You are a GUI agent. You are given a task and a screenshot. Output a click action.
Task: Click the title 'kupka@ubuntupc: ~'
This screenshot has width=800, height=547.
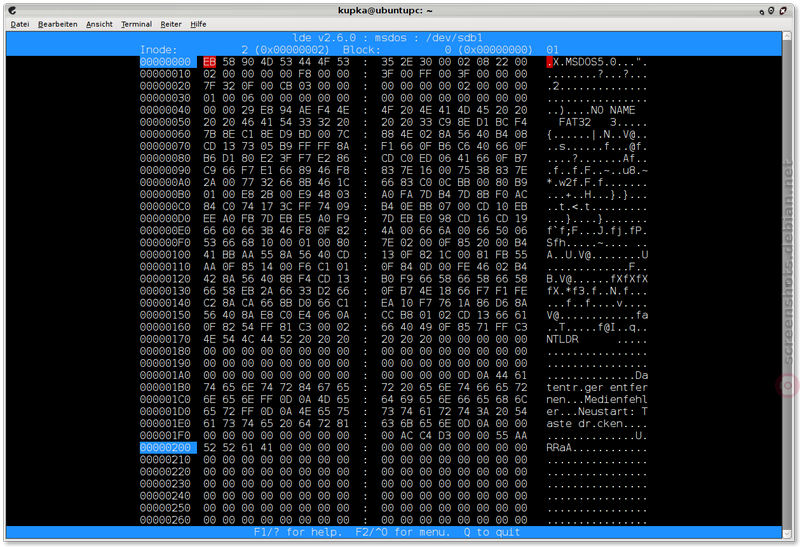tap(385, 10)
